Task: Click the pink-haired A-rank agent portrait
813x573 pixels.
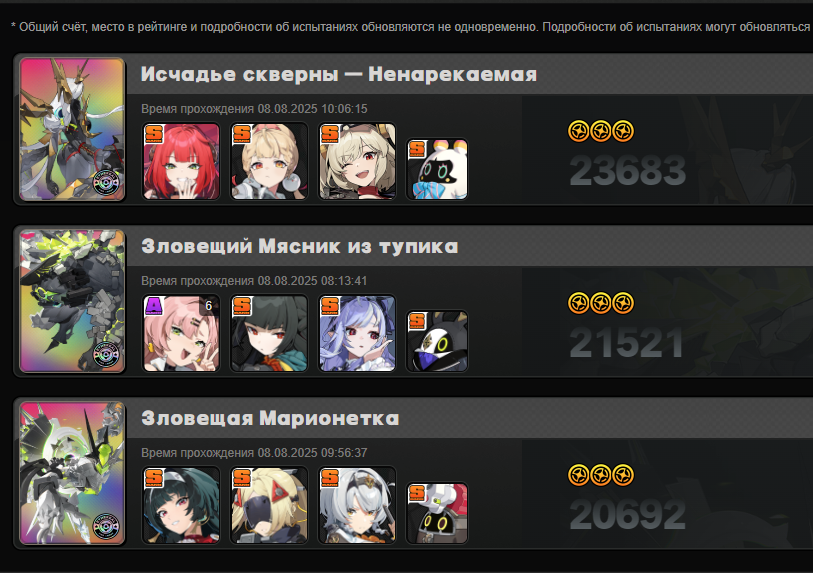Action: click(181, 333)
